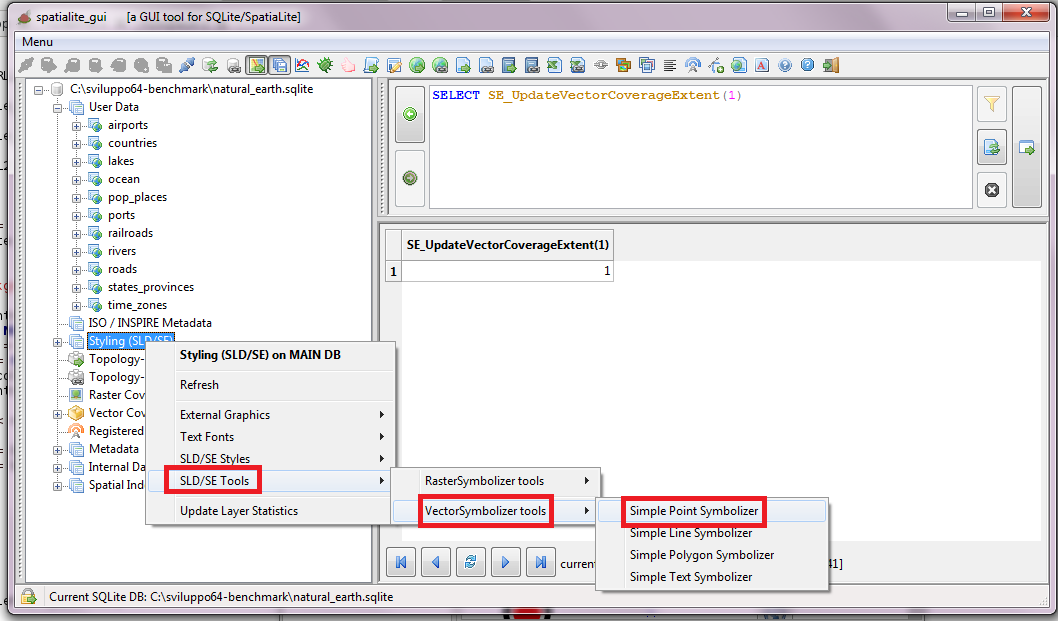This screenshot has width=1058, height=621.
Task: Expand the rivers table node
Action: pos(76,252)
